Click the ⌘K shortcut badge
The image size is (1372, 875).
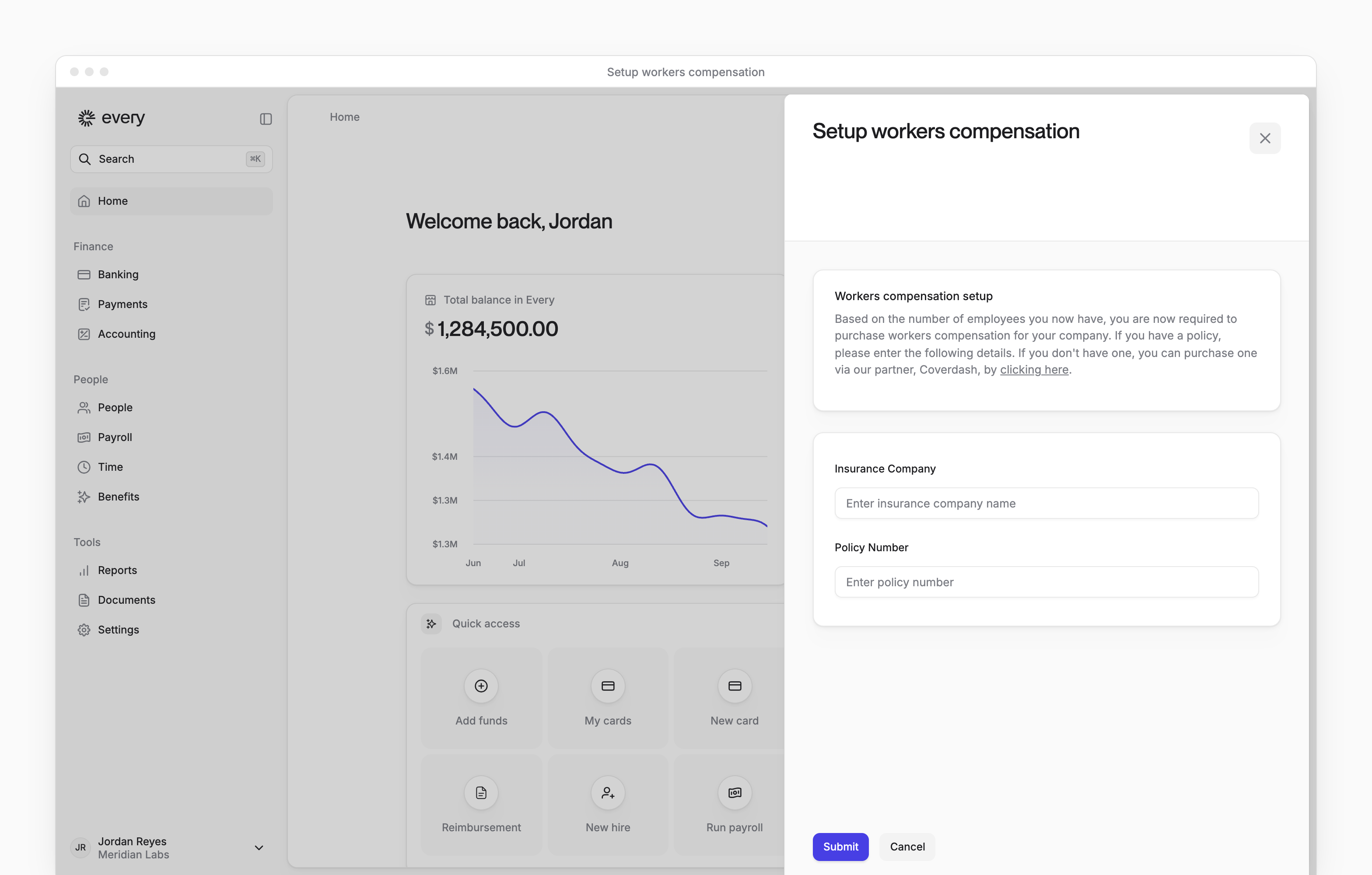(x=255, y=159)
